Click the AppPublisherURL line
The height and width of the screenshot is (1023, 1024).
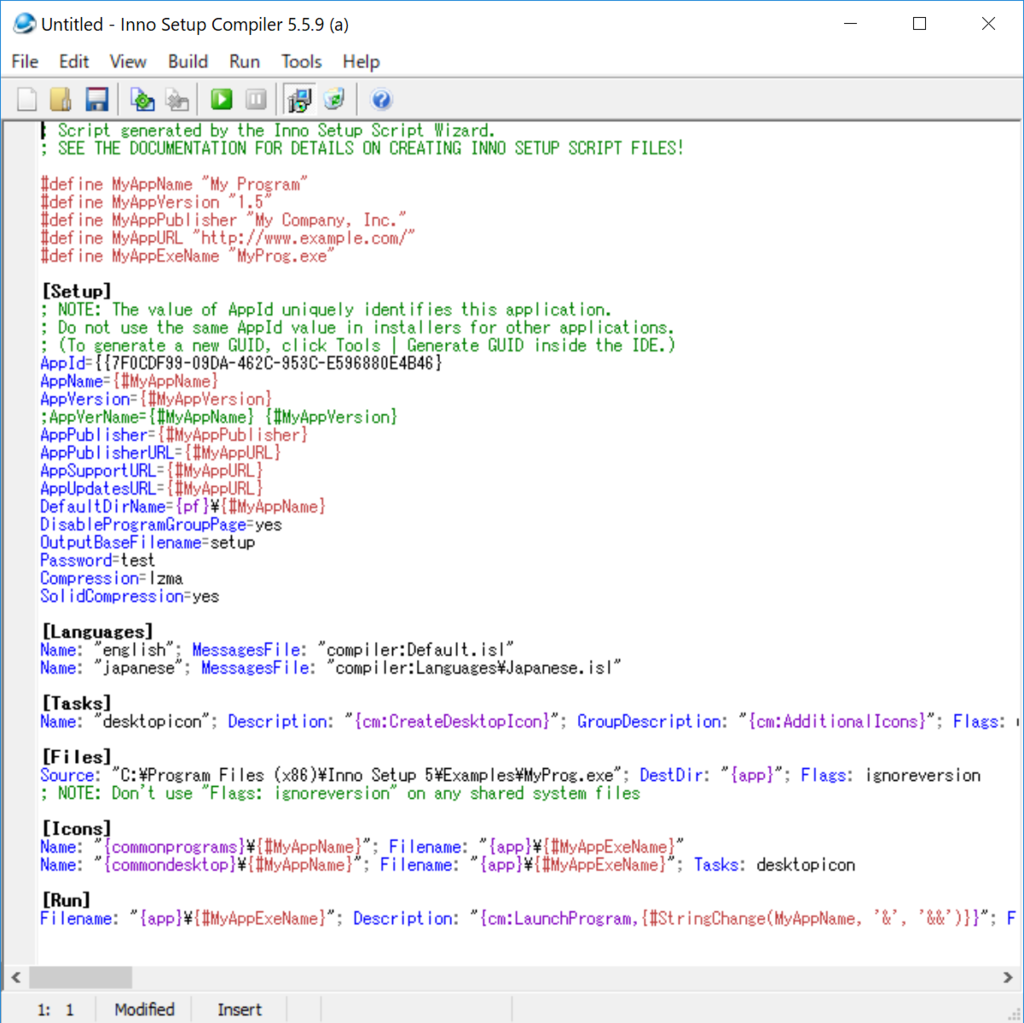point(161,453)
